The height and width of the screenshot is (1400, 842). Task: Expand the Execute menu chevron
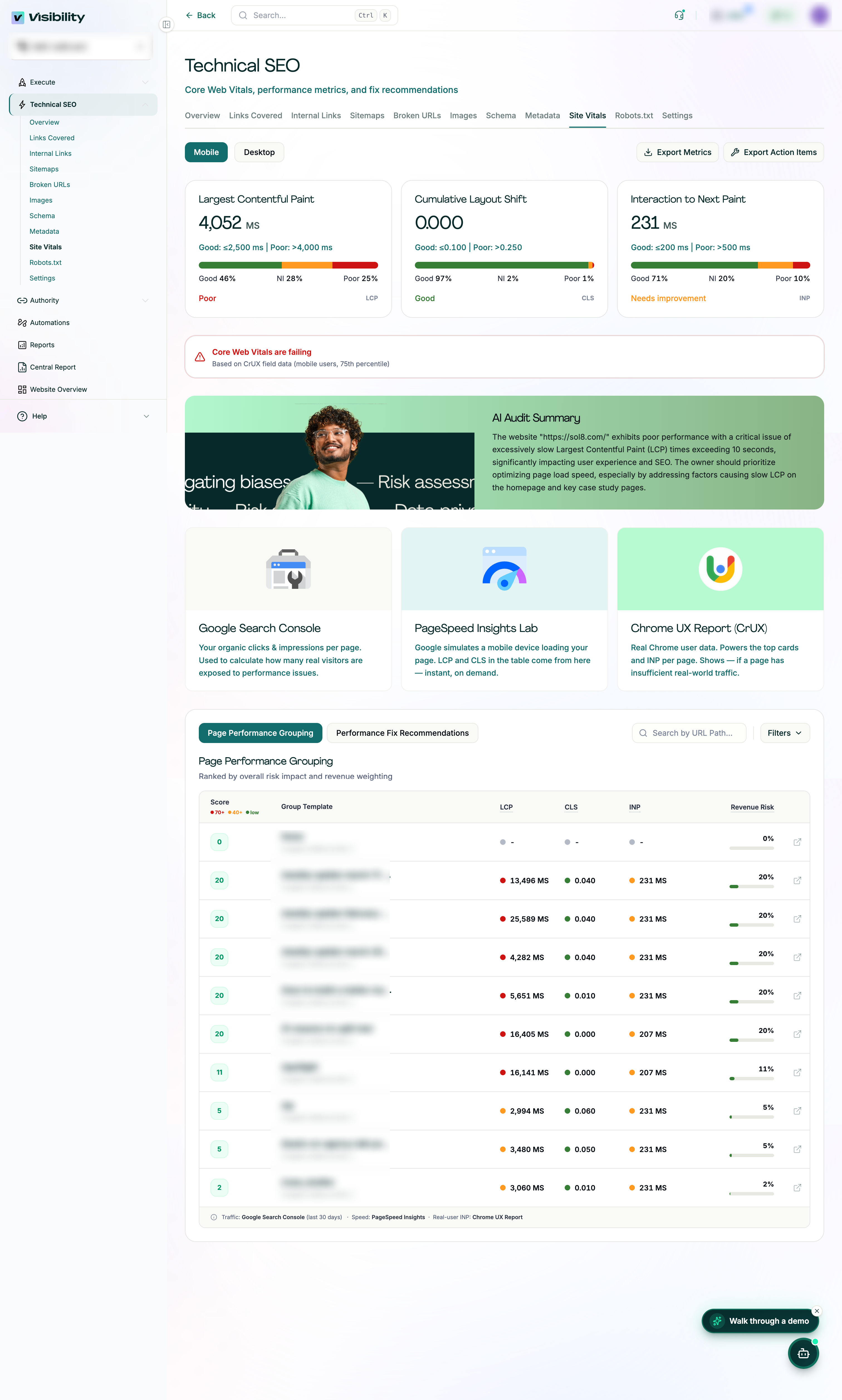(145, 82)
